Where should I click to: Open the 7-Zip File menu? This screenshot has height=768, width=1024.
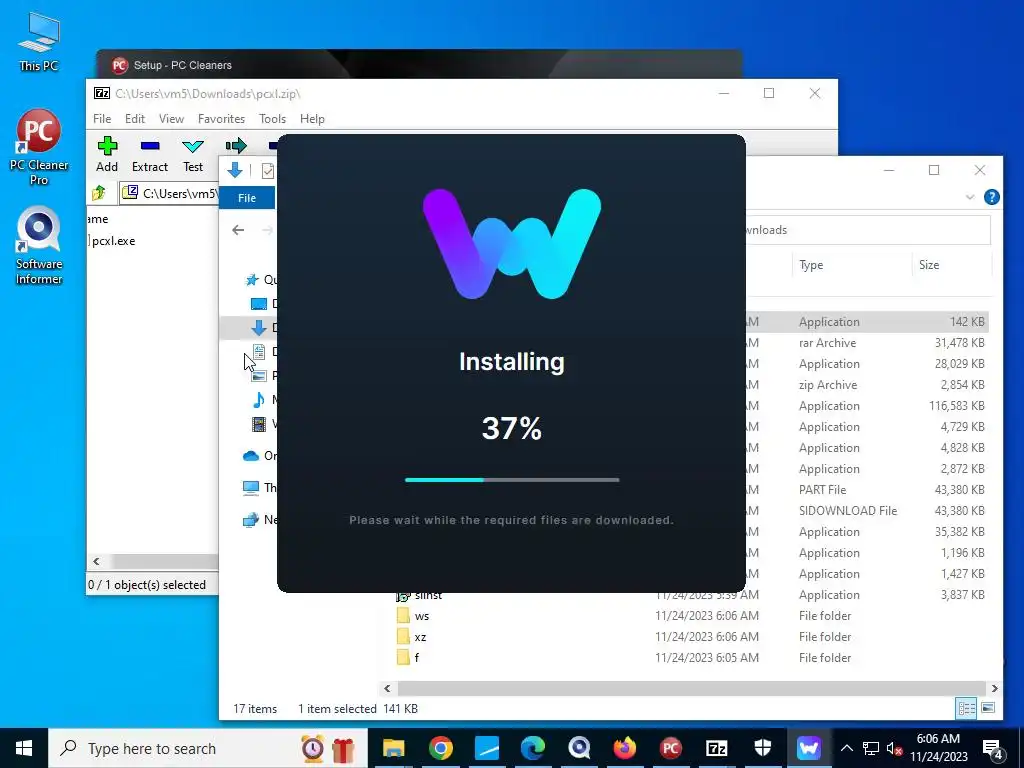point(102,119)
